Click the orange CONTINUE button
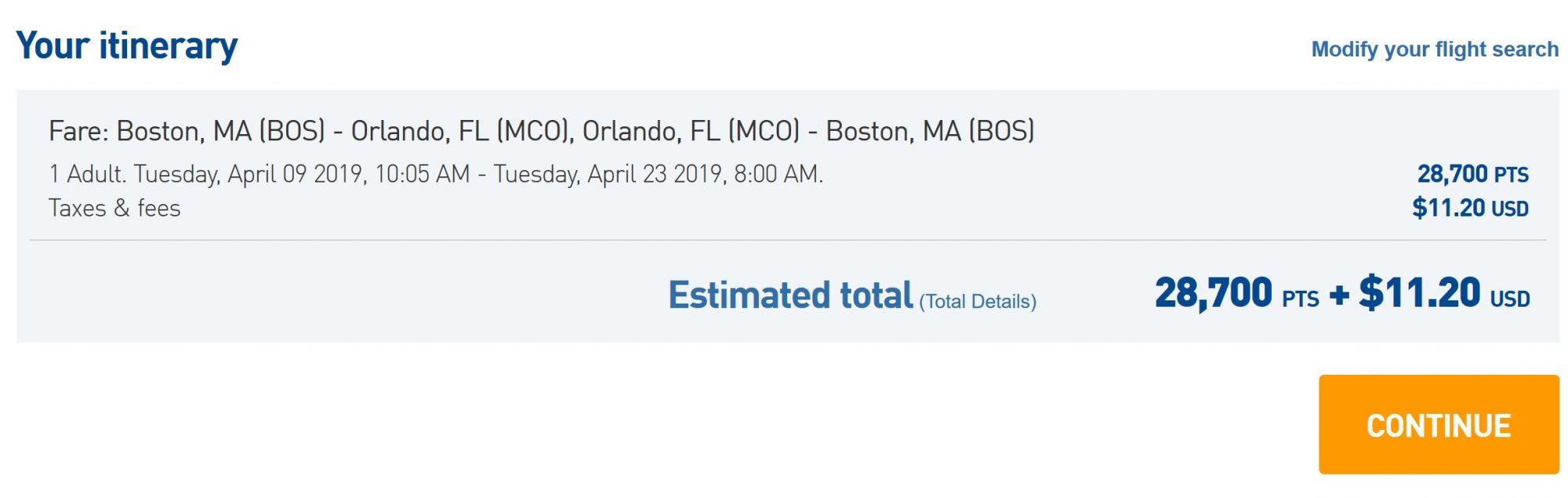The width and height of the screenshot is (1568, 498). pos(1438,424)
